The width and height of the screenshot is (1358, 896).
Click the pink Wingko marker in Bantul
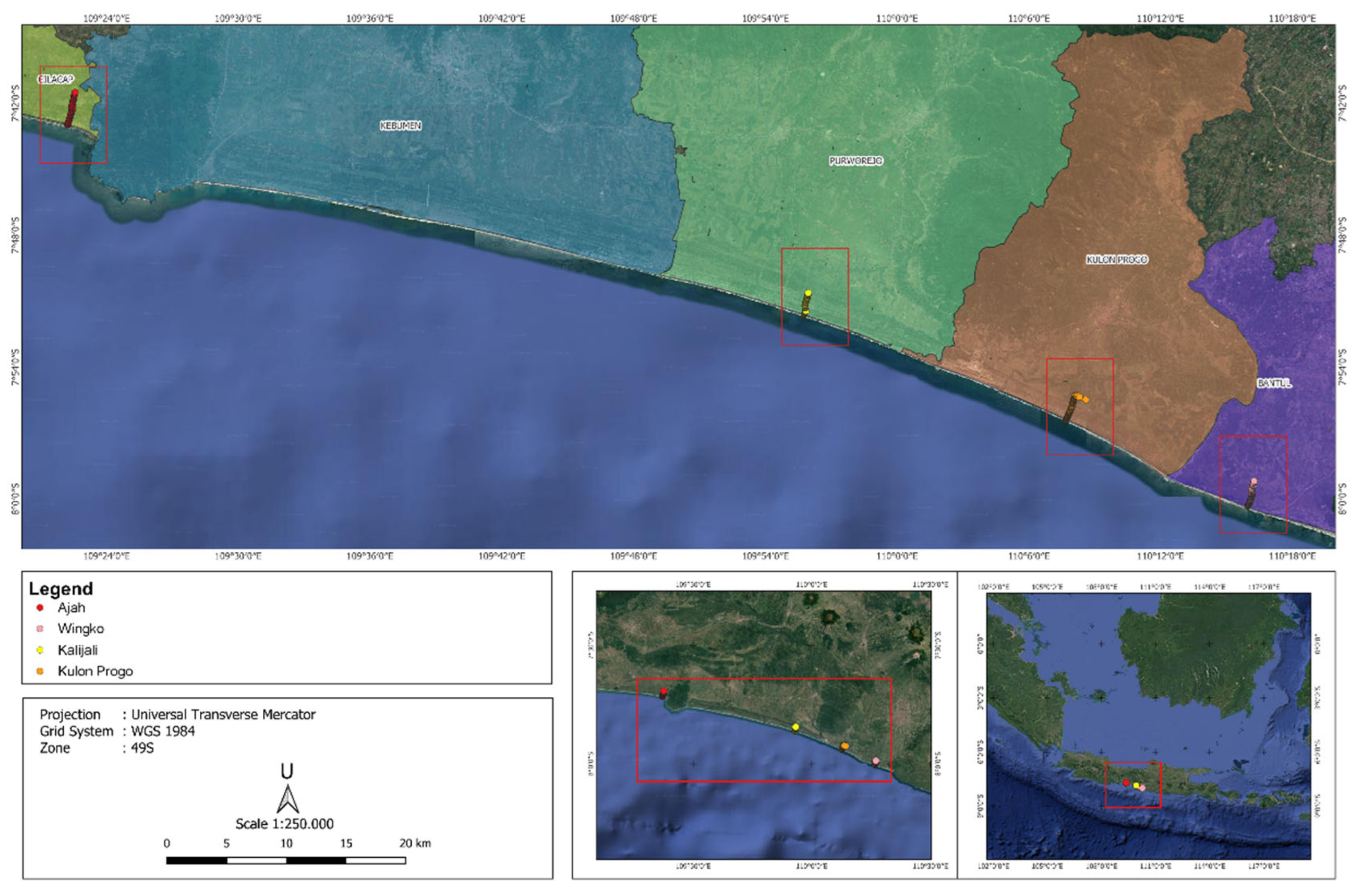click(1253, 482)
